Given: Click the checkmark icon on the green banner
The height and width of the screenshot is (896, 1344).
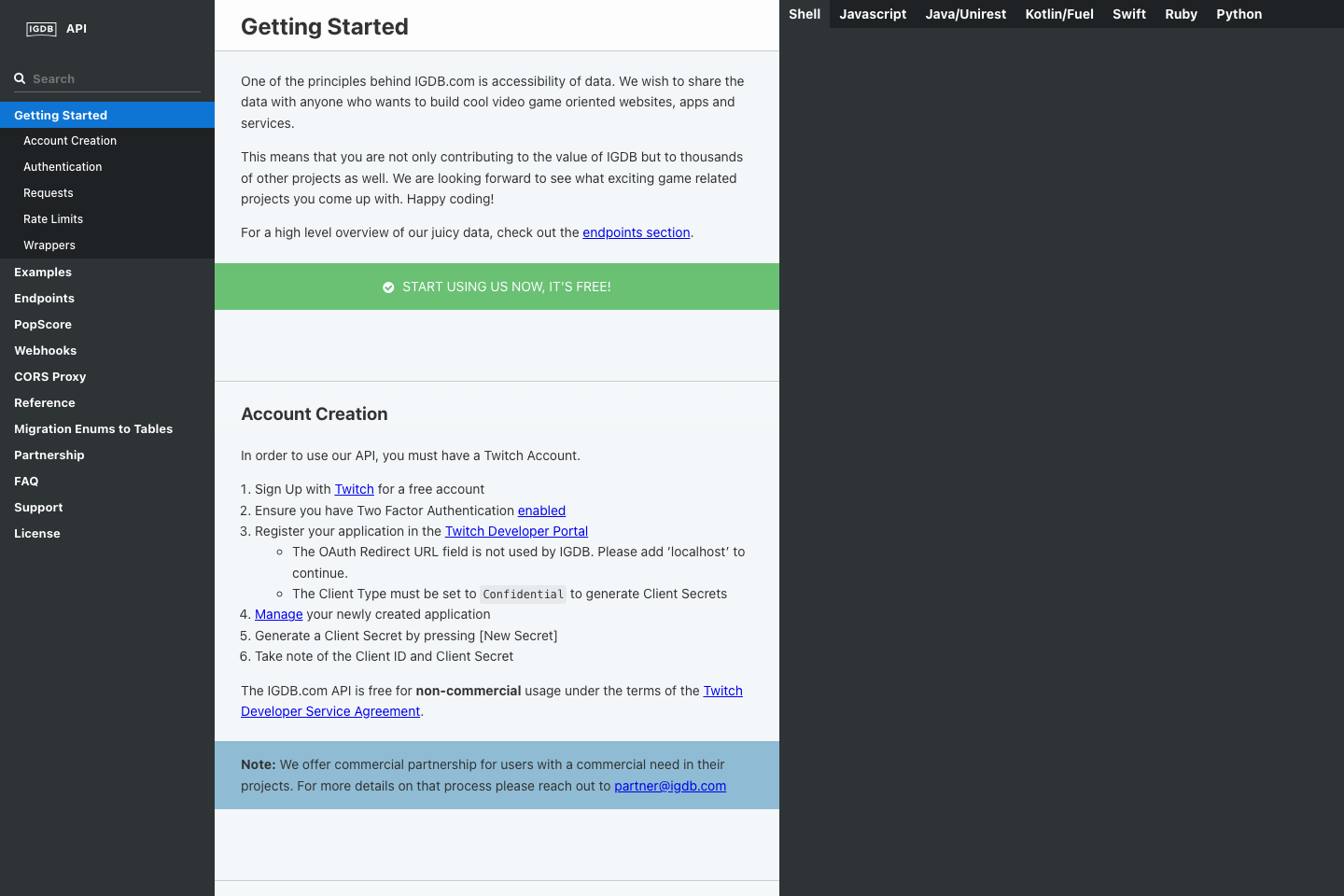Looking at the screenshot, I should click(x=388, y=287).
